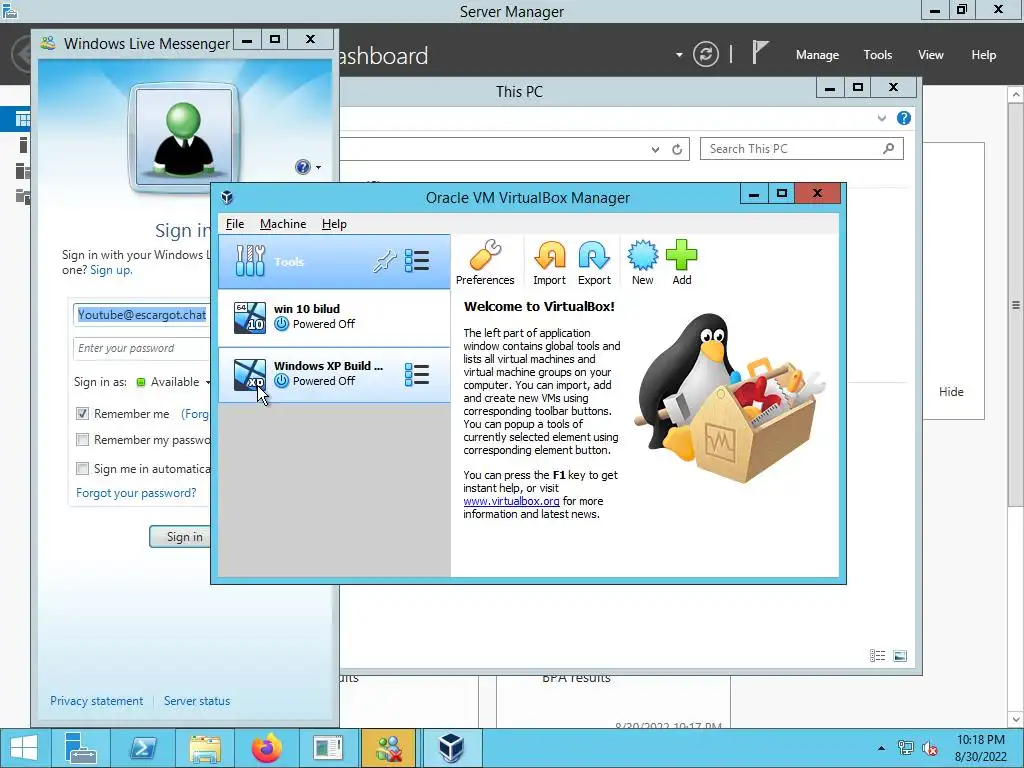Select the Windows XP Build virtual machine
1024x768 pixels.
334,374
